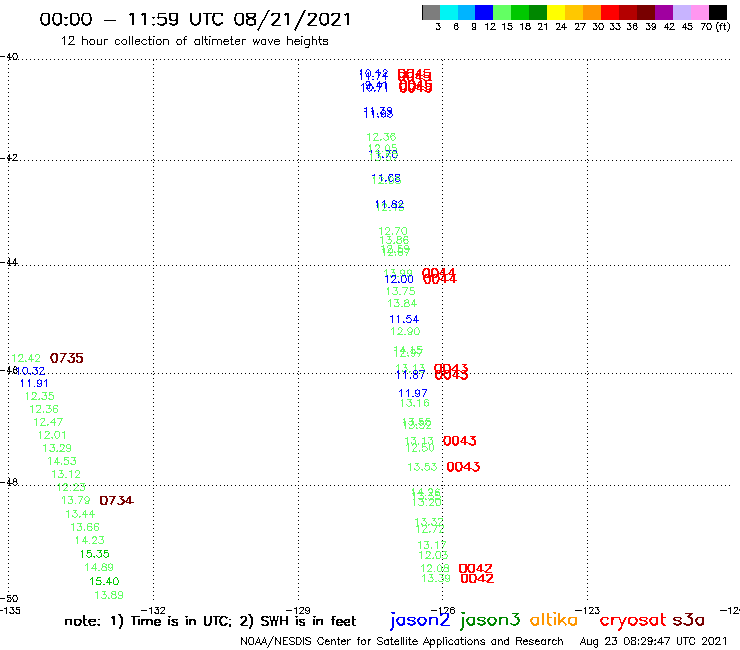Select wave height value 12.35

tap(40, 396)
